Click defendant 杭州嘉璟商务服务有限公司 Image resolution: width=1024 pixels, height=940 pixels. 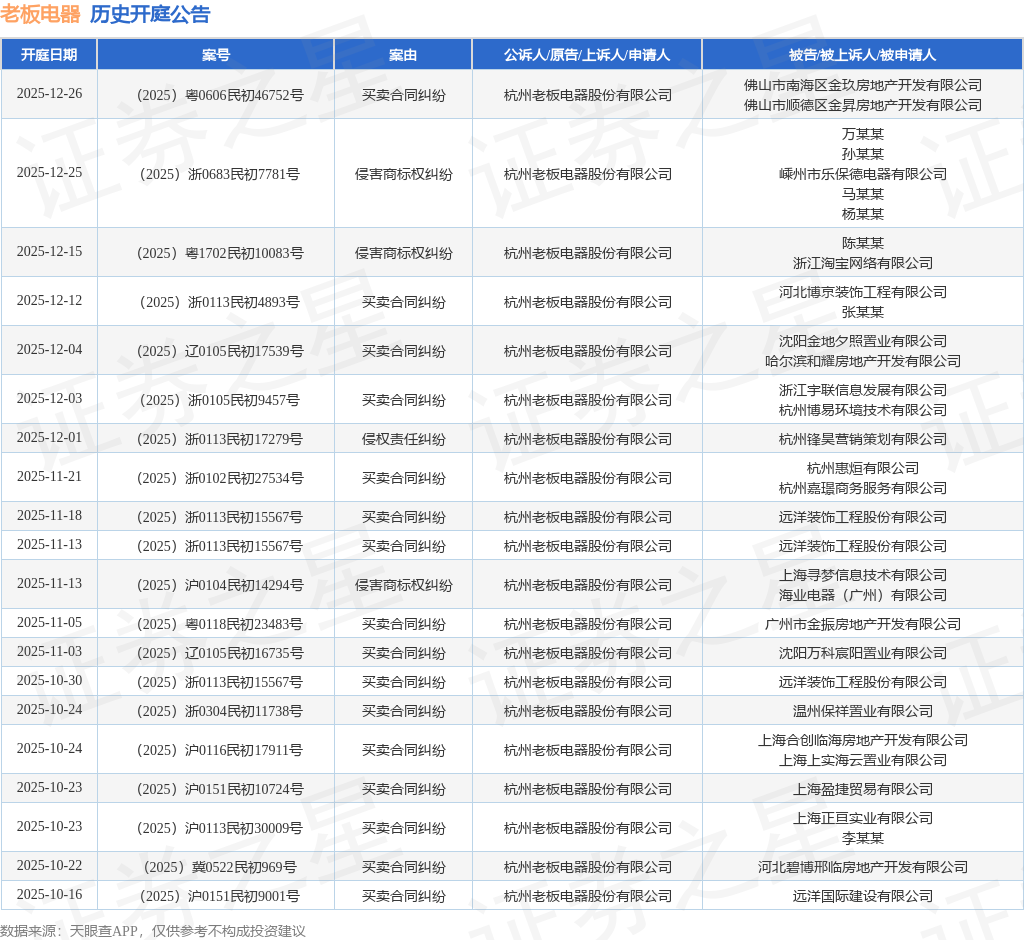(863, 489)
